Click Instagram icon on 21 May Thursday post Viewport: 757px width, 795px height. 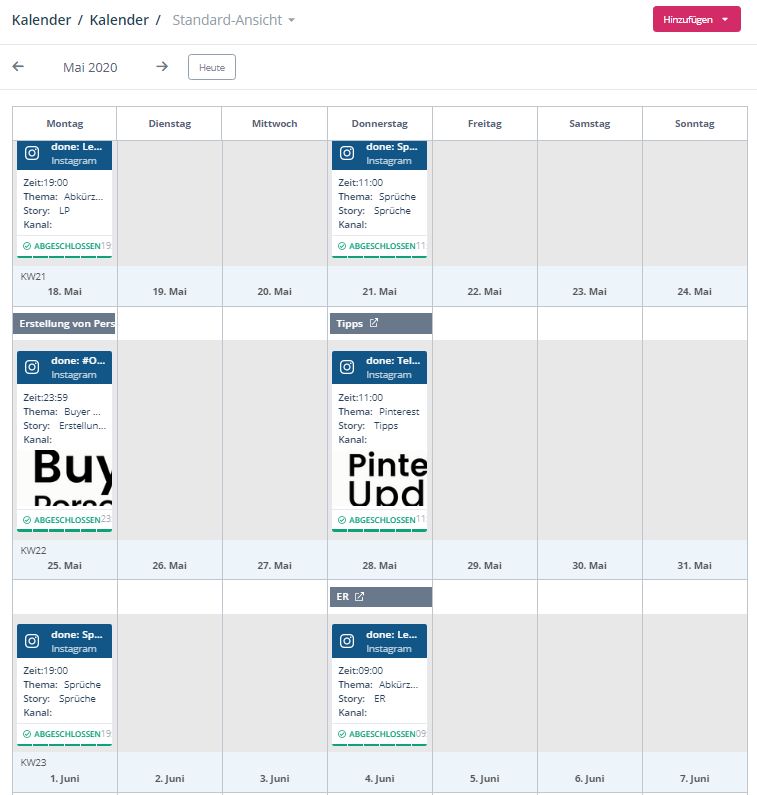(x=347, y=154)
